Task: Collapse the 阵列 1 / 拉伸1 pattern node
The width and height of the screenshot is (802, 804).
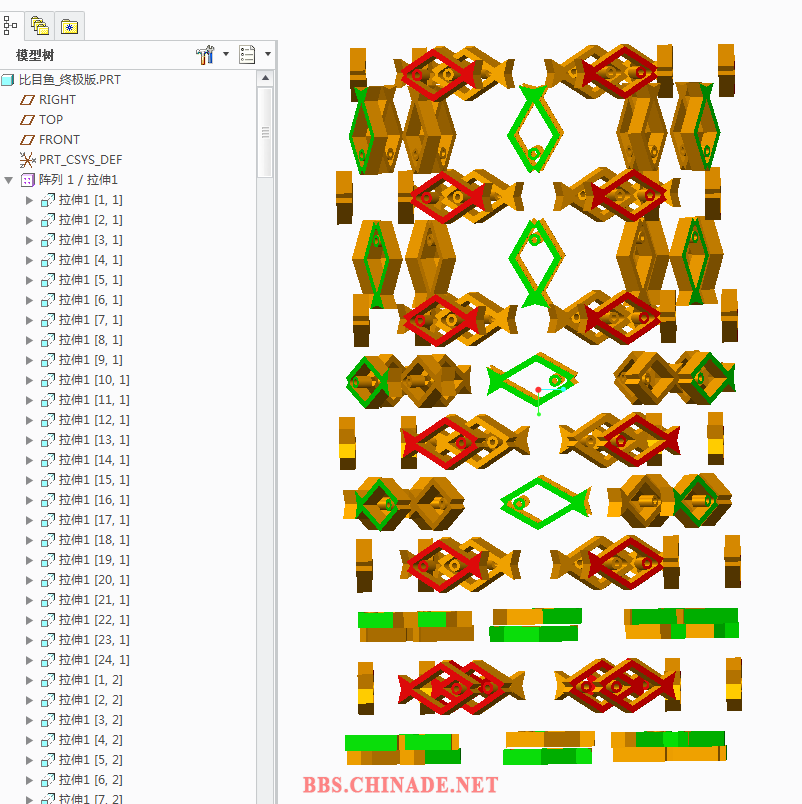Action: pyautogui.click(x=9, y=180)
